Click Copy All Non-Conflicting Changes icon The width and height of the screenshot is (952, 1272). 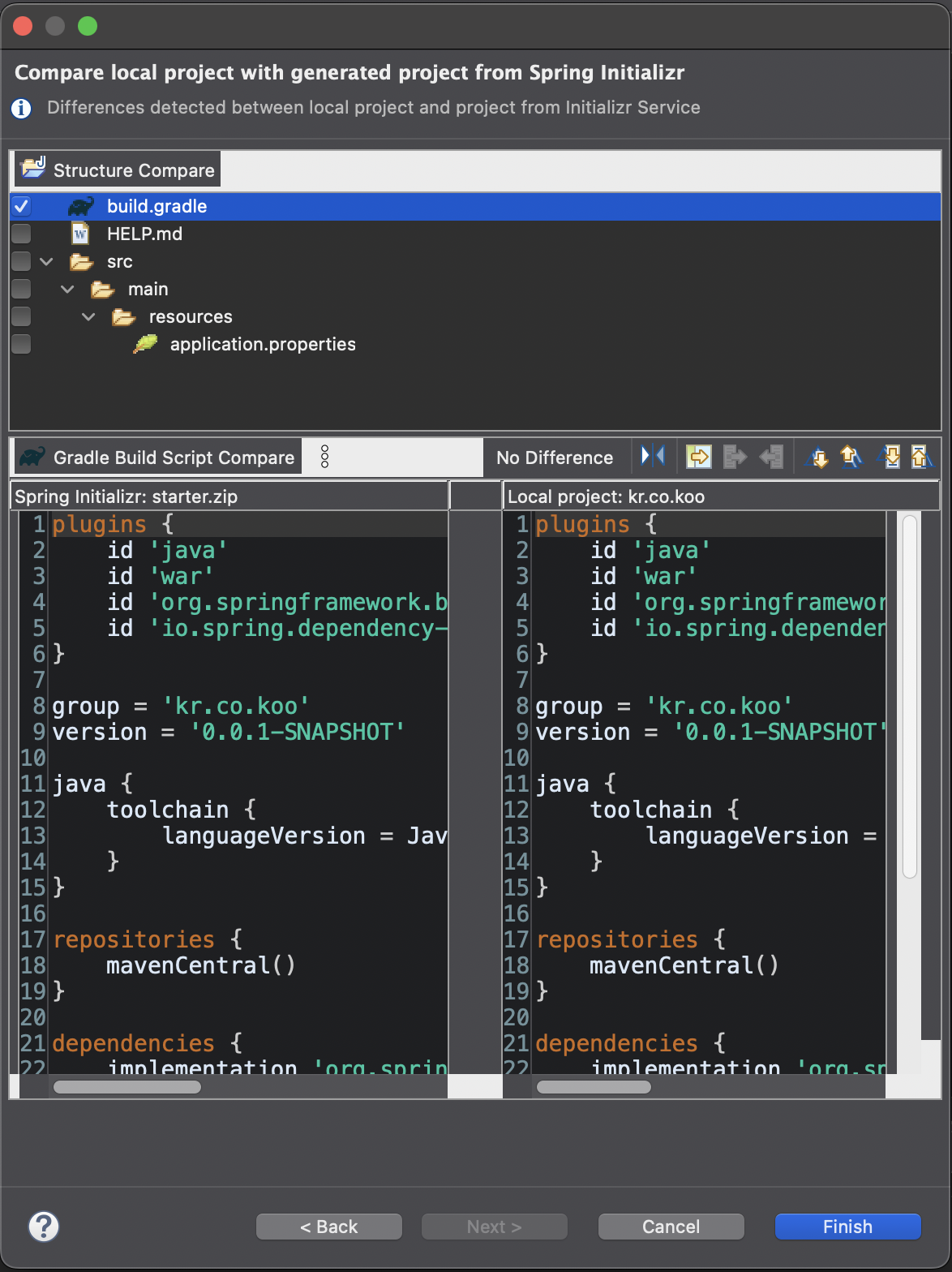(698, 457)
